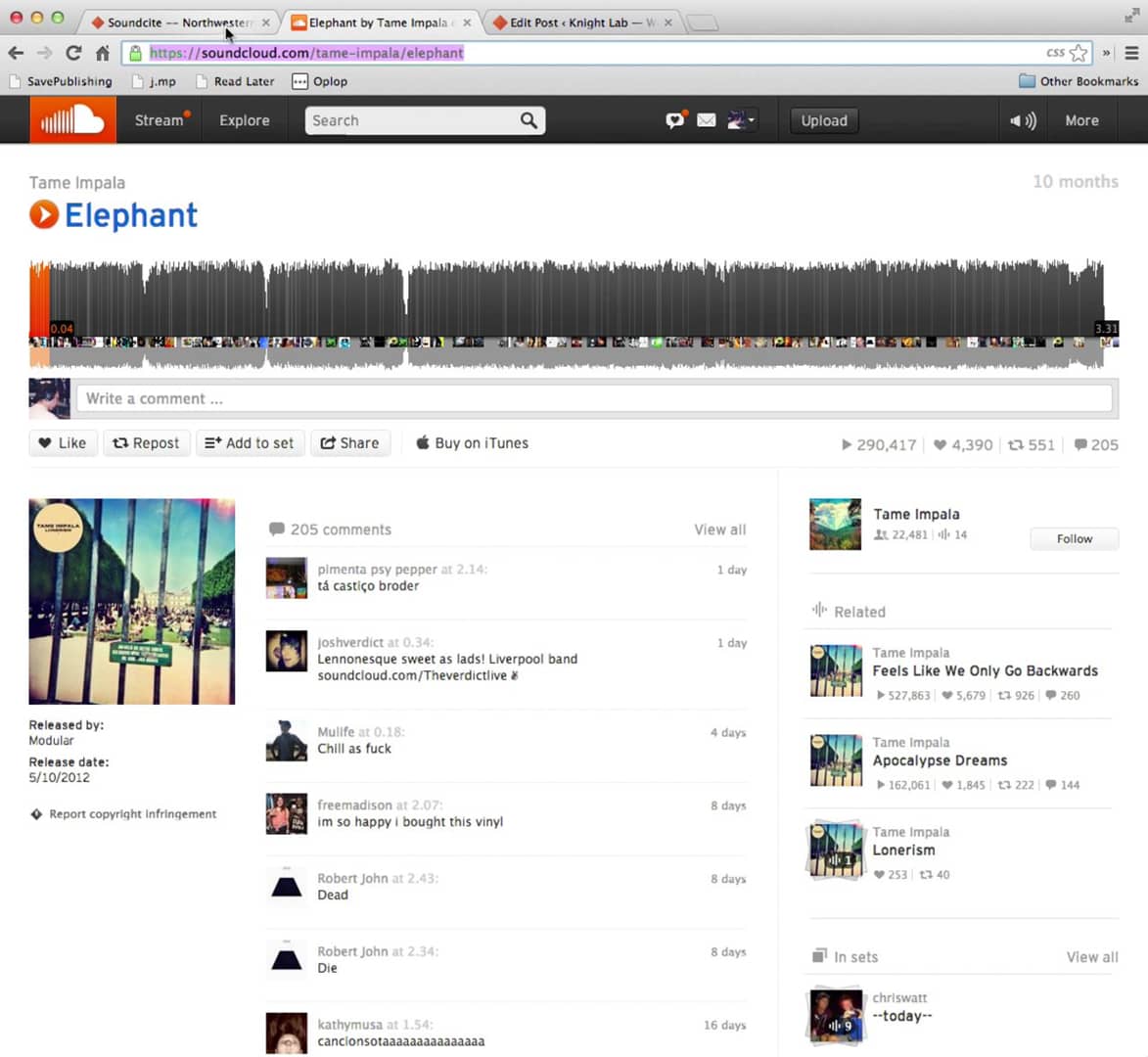The width and height of the screenshot is (1148, 1057).
Task: Click the Upload button
Action: point(824,120)
